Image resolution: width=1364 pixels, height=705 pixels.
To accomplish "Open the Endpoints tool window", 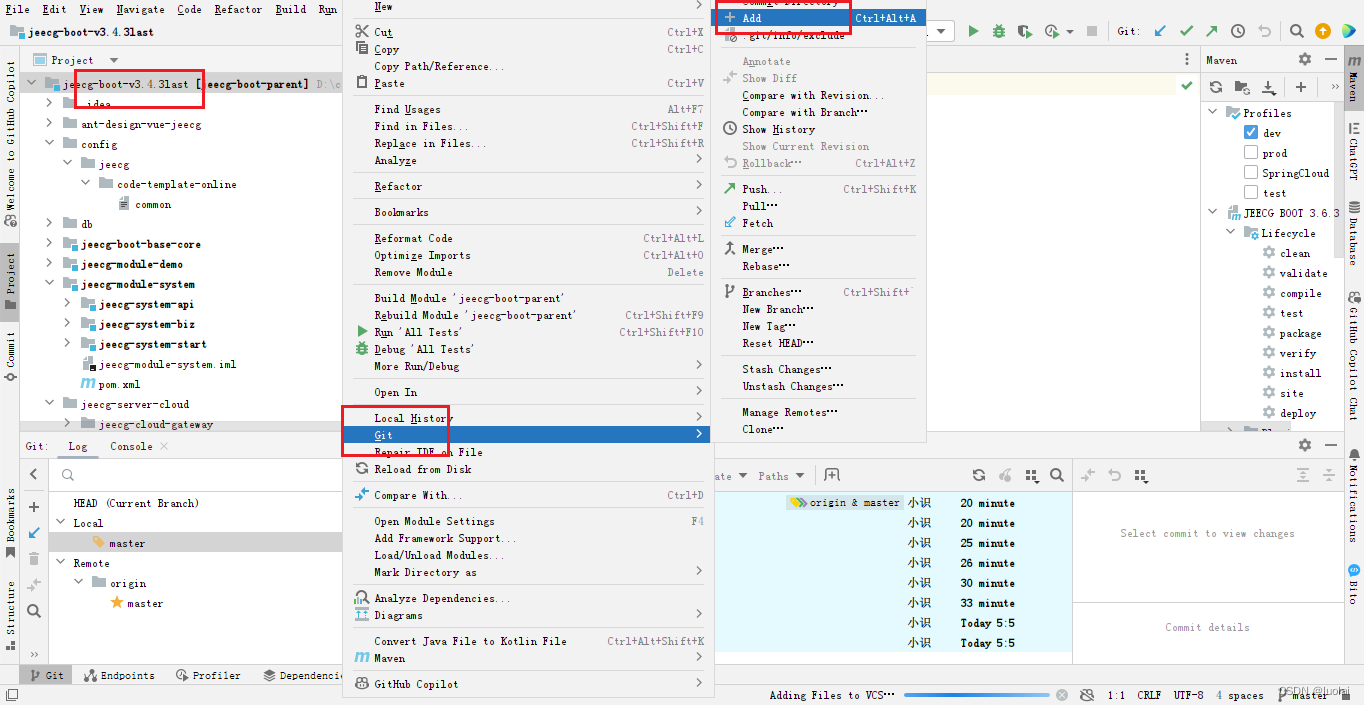I will point(120,675).
